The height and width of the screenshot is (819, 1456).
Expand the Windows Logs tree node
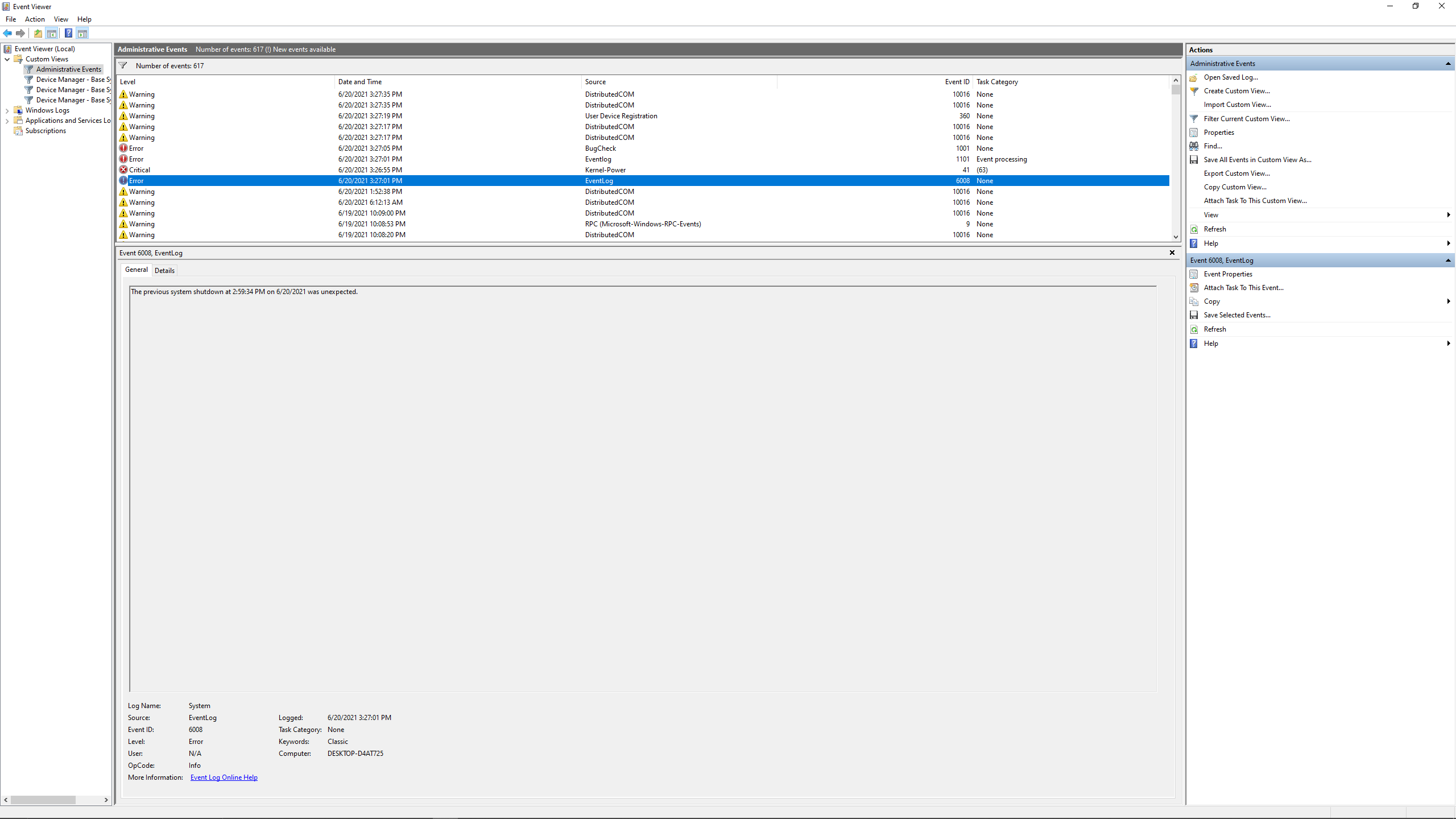pyautogui.click(x=7, y=110)
